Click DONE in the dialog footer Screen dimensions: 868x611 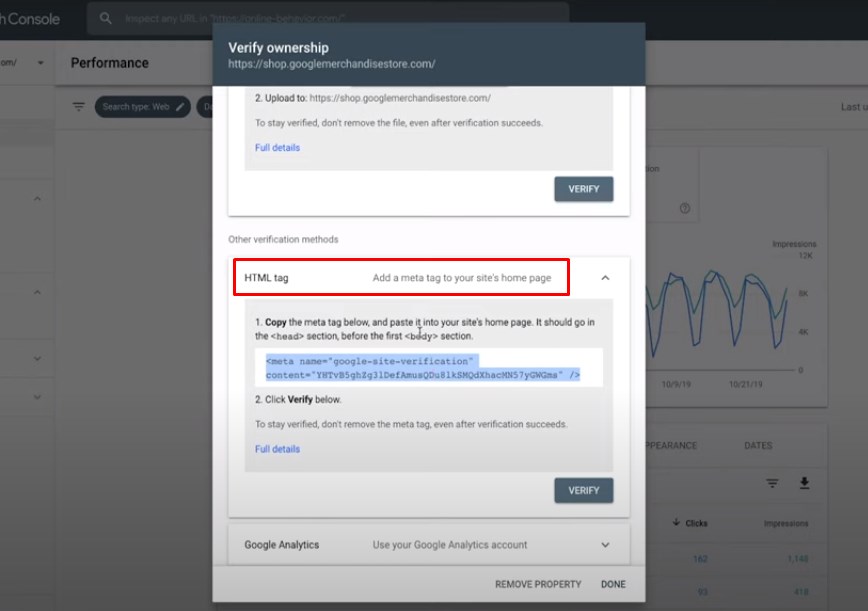(x=613, y=584)
